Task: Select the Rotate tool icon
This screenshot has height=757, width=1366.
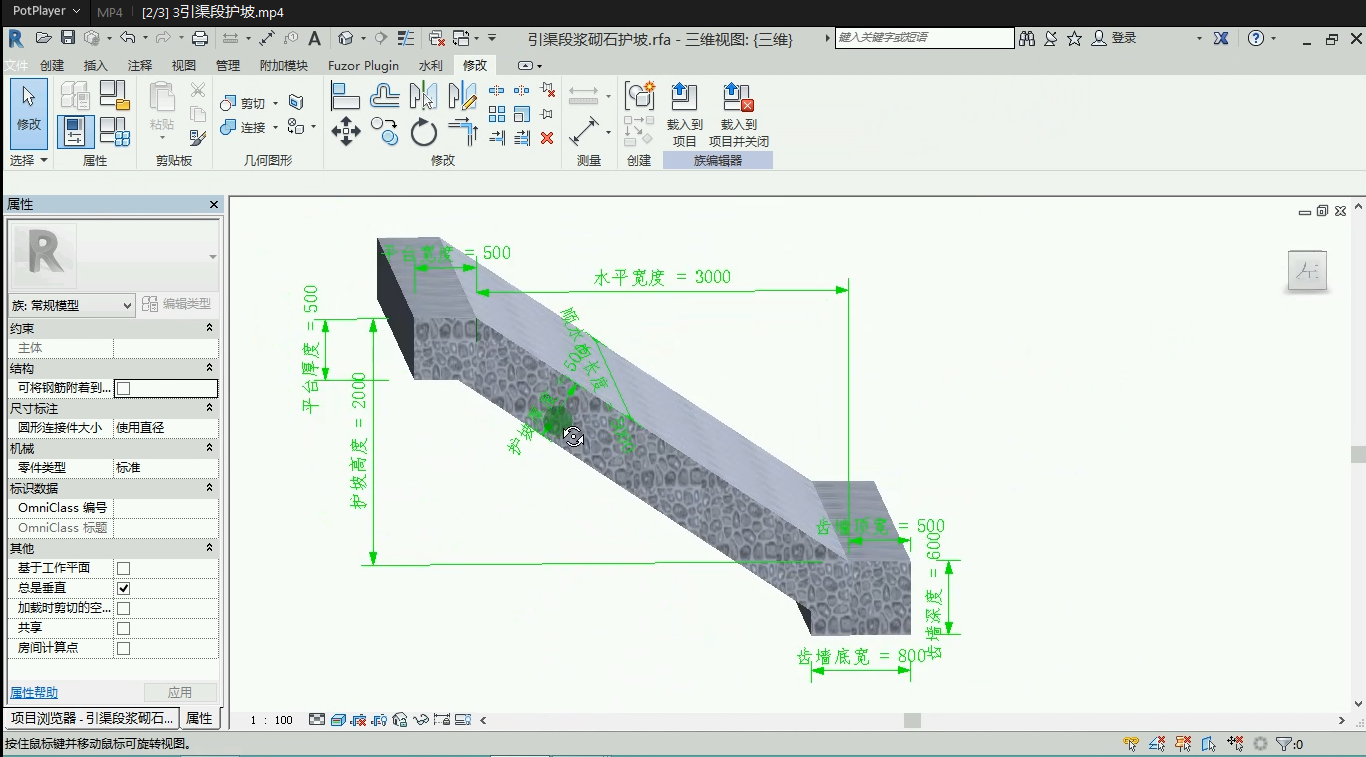Action: point(424,131)
